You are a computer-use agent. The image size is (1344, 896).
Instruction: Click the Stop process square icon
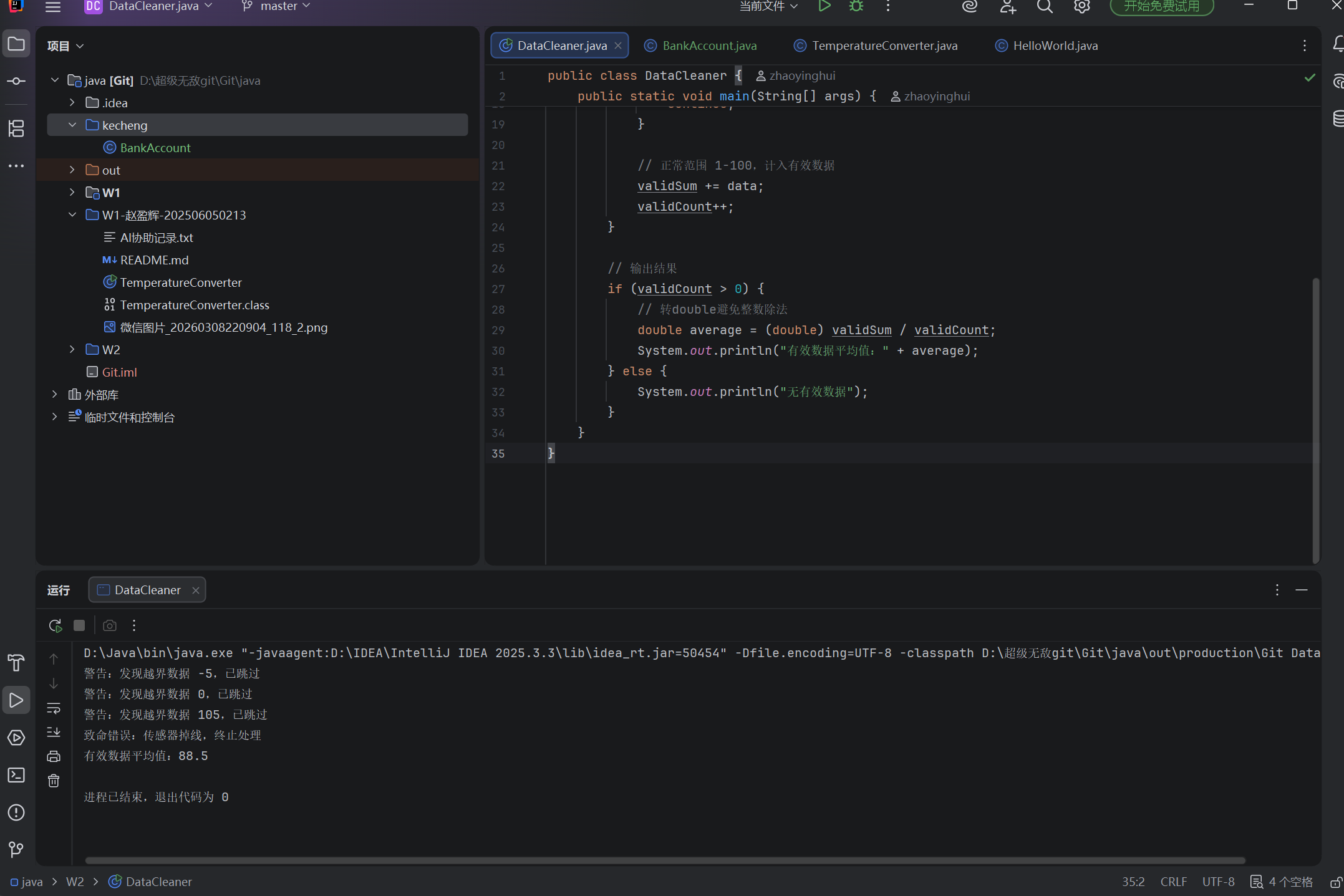pos(79,625)
